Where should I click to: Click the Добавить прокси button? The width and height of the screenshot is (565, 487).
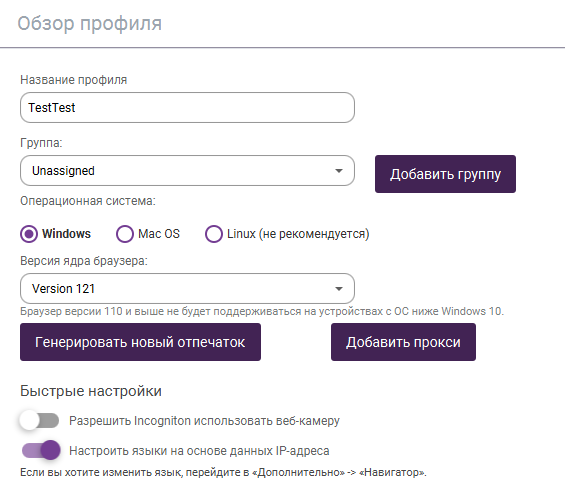tap(403, 342)
